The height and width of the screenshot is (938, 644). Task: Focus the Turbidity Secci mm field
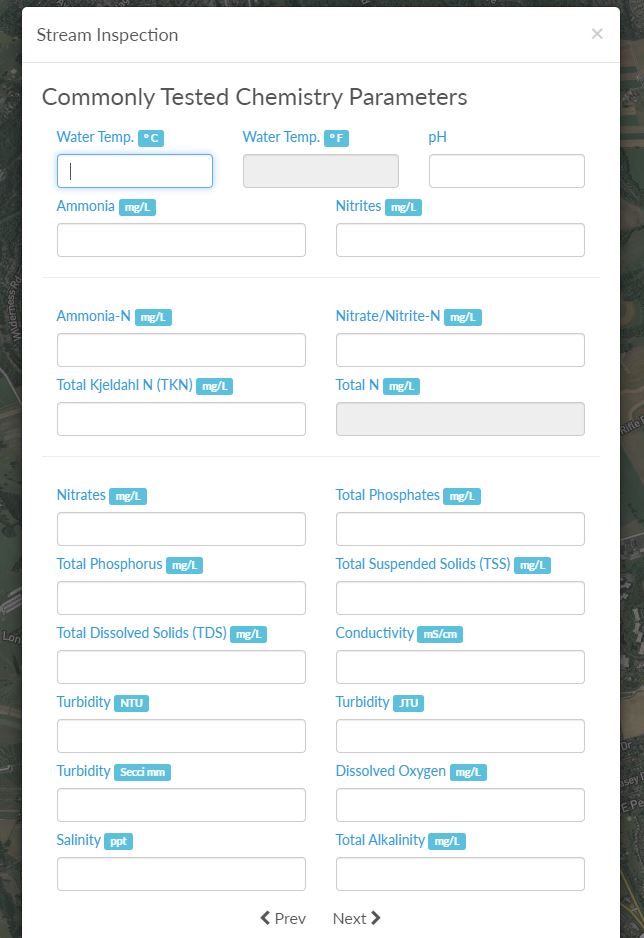(181, 805)
